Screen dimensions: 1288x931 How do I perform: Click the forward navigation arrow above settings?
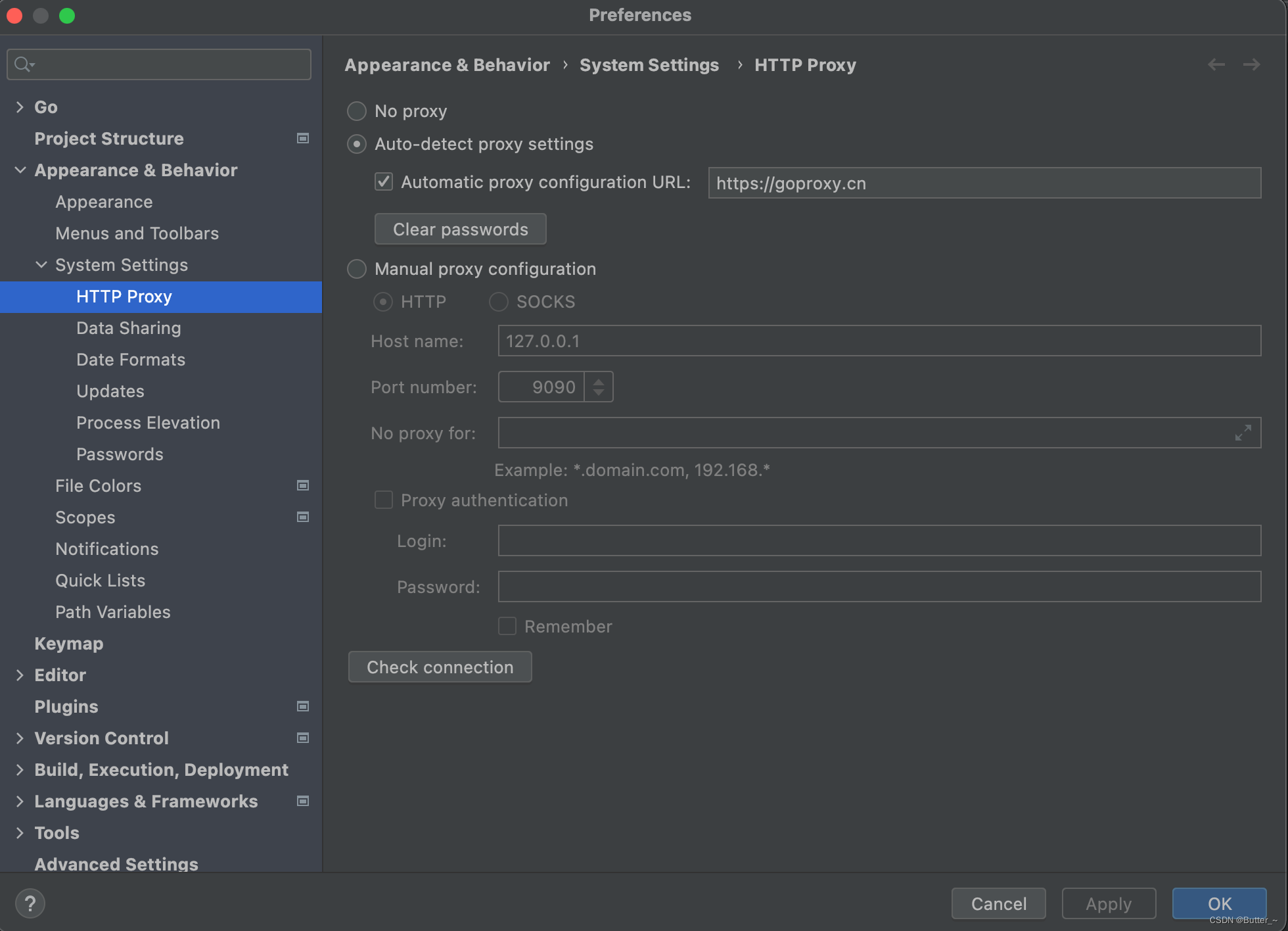tap(1252, 64)
